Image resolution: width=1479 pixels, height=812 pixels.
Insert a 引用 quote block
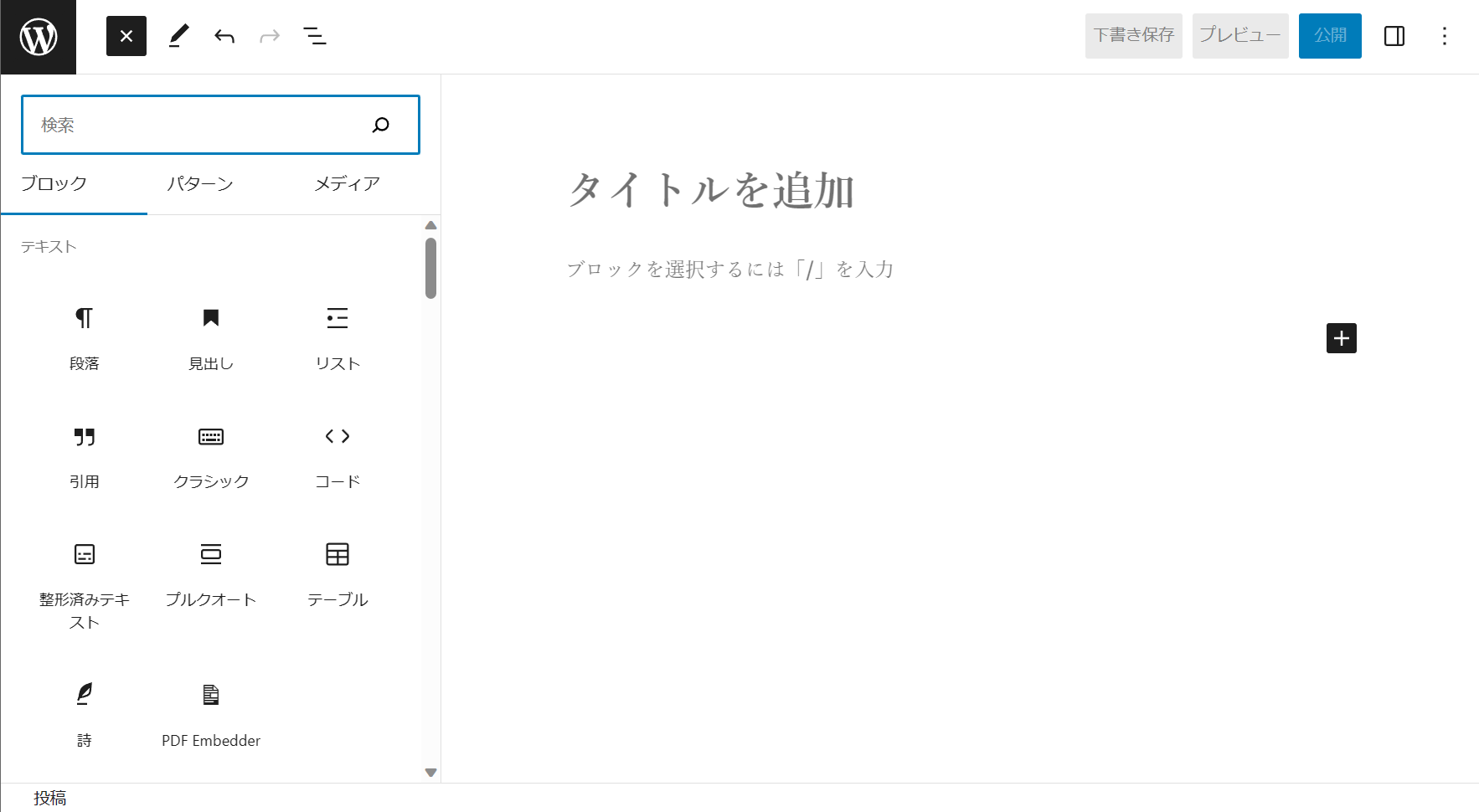tap(85, 457)
